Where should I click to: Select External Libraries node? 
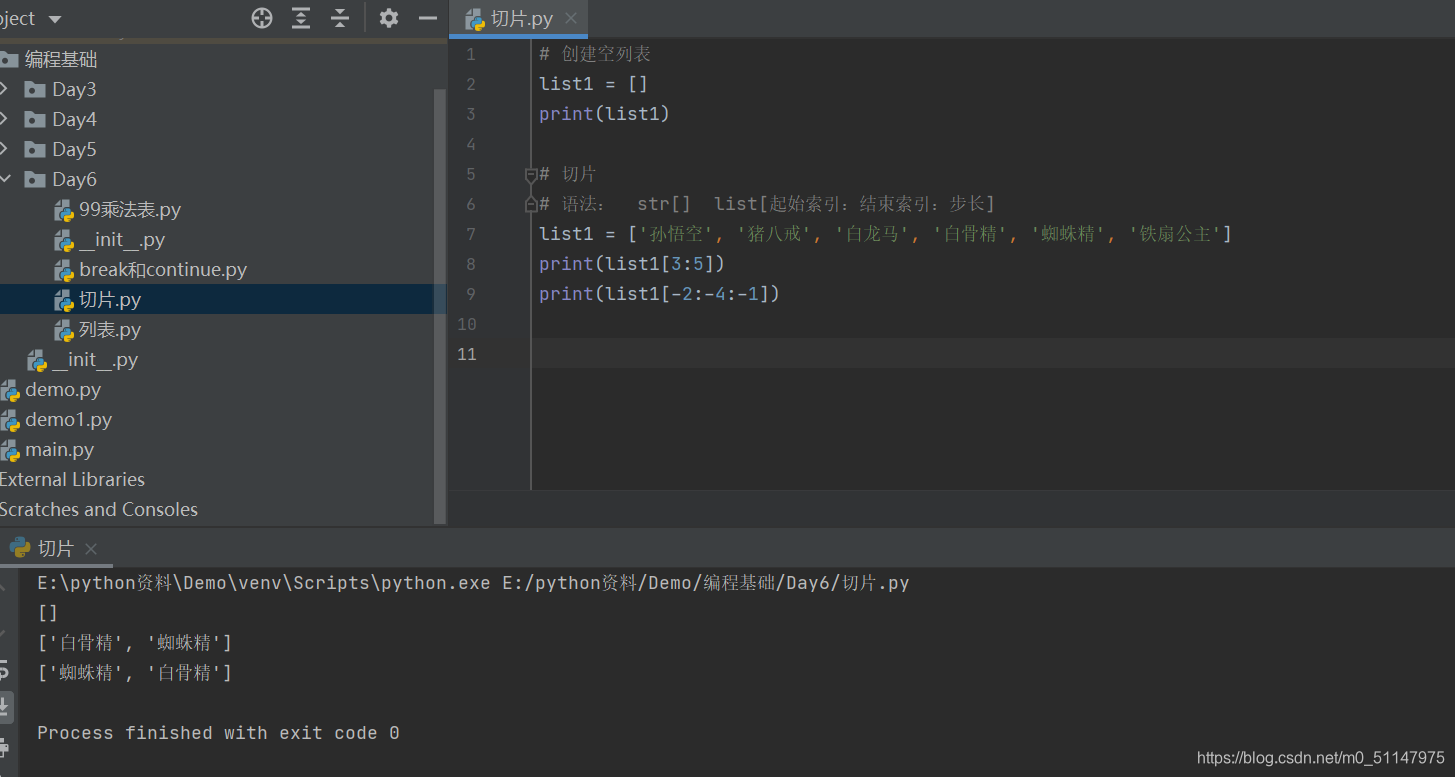[72, 479]
